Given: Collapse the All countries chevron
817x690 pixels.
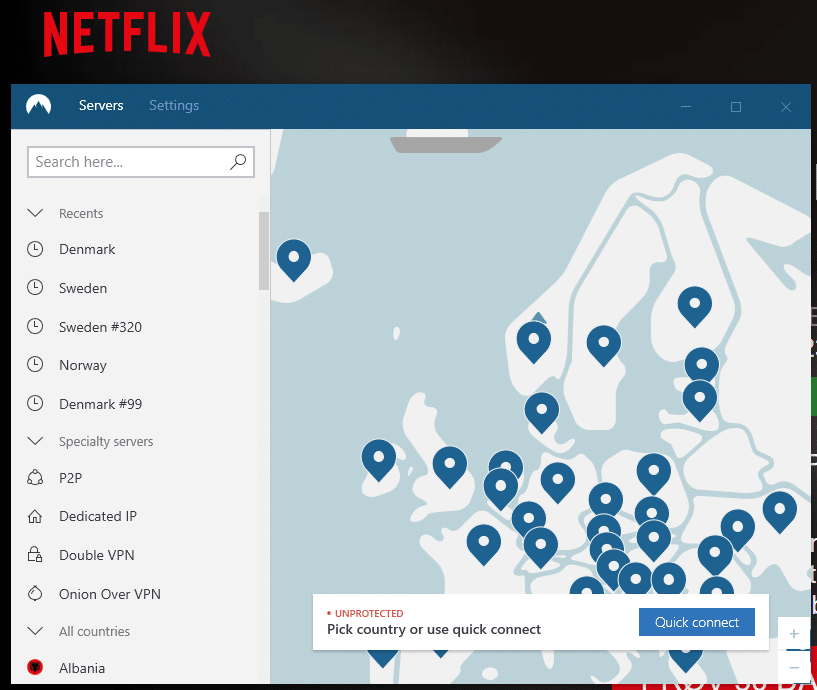Looking at the screenshot, I should [x=35, y=631].
